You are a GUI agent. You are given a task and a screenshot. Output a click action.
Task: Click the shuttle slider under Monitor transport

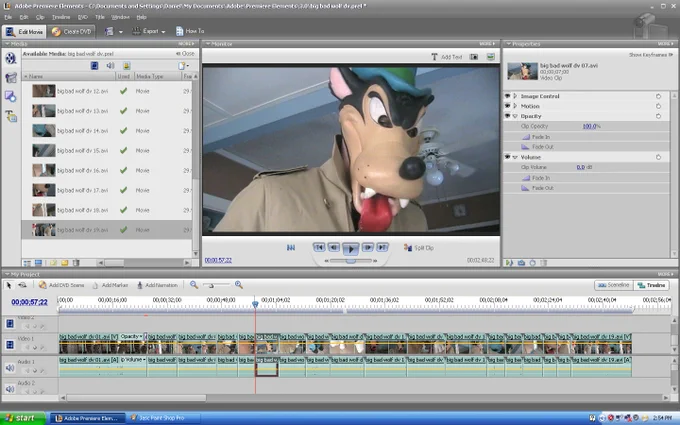pyautogui.click(x=350, y=261)
